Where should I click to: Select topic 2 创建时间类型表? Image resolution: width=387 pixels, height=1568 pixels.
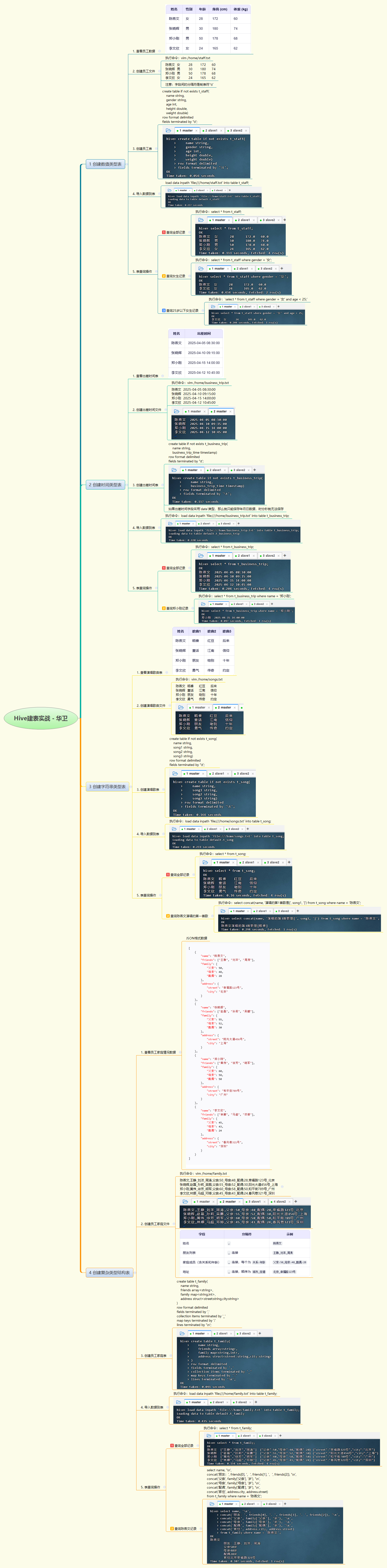click(x=105, y=485)
